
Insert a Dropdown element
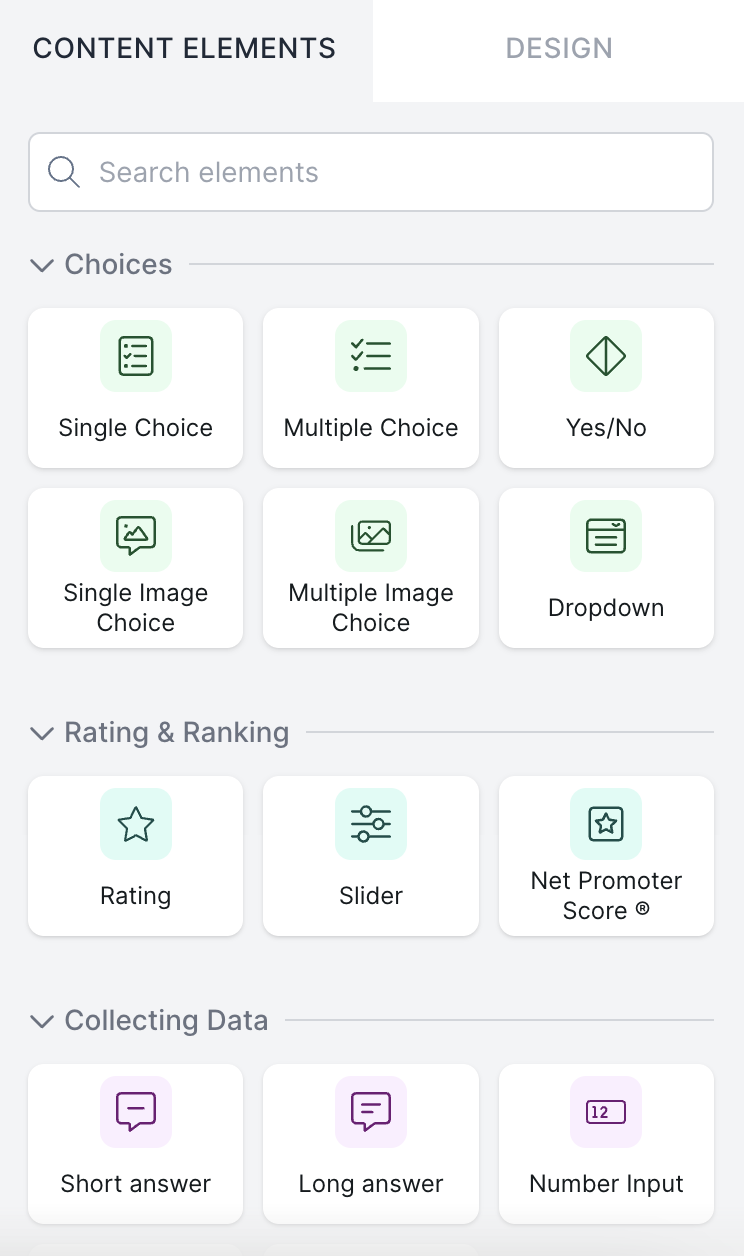coord(606,567)
